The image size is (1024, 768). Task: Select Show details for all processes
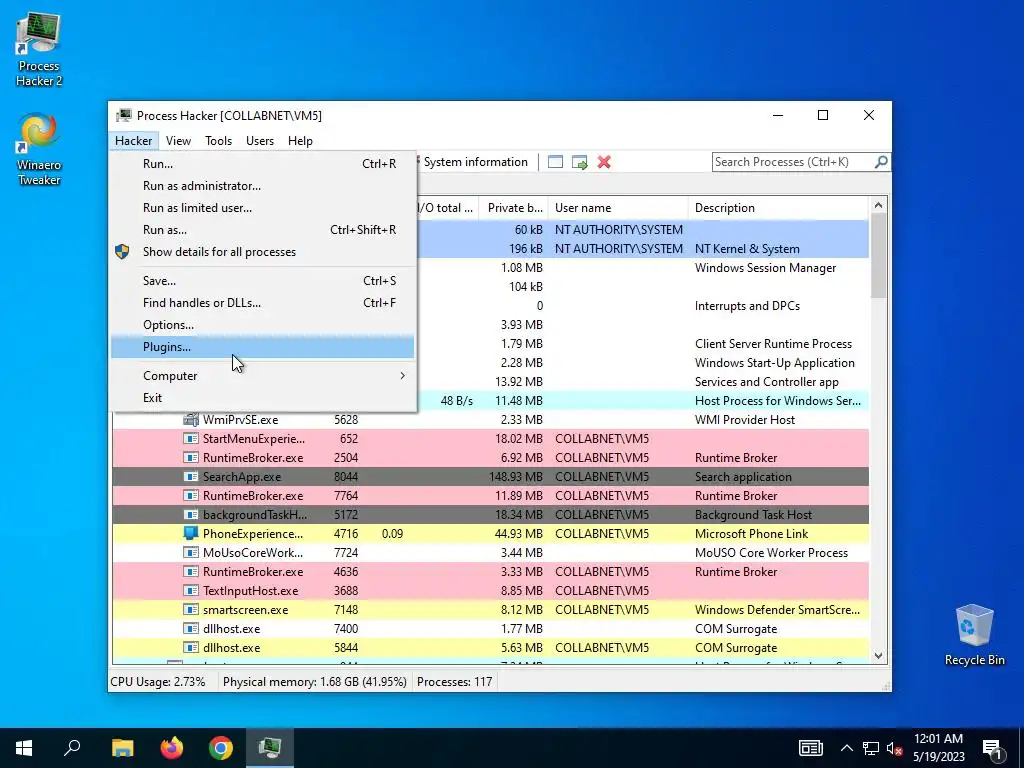pos(263,251)
